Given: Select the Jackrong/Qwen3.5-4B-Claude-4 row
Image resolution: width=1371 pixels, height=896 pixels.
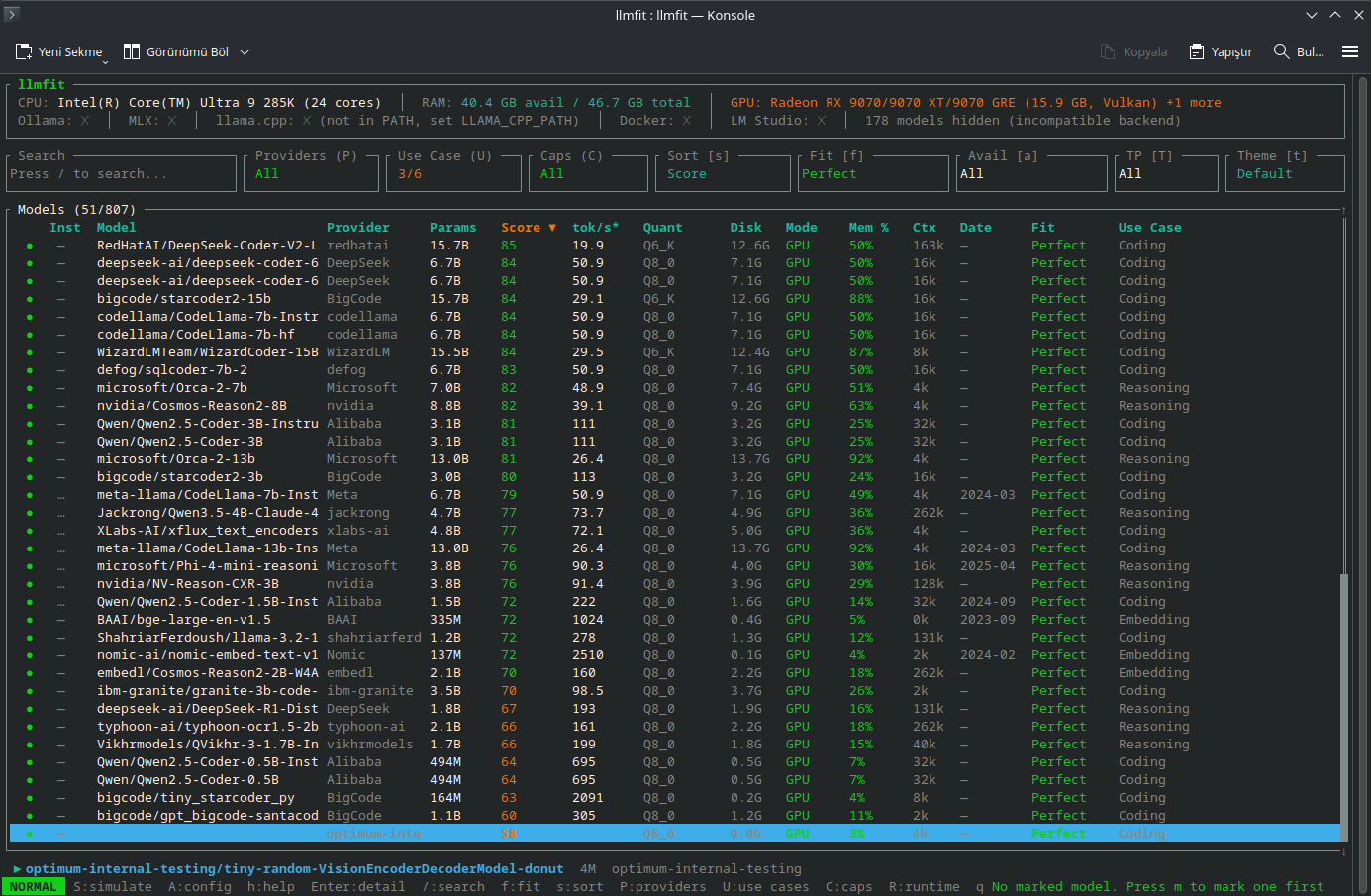Looking at the screenshot, I should [675, 513].
